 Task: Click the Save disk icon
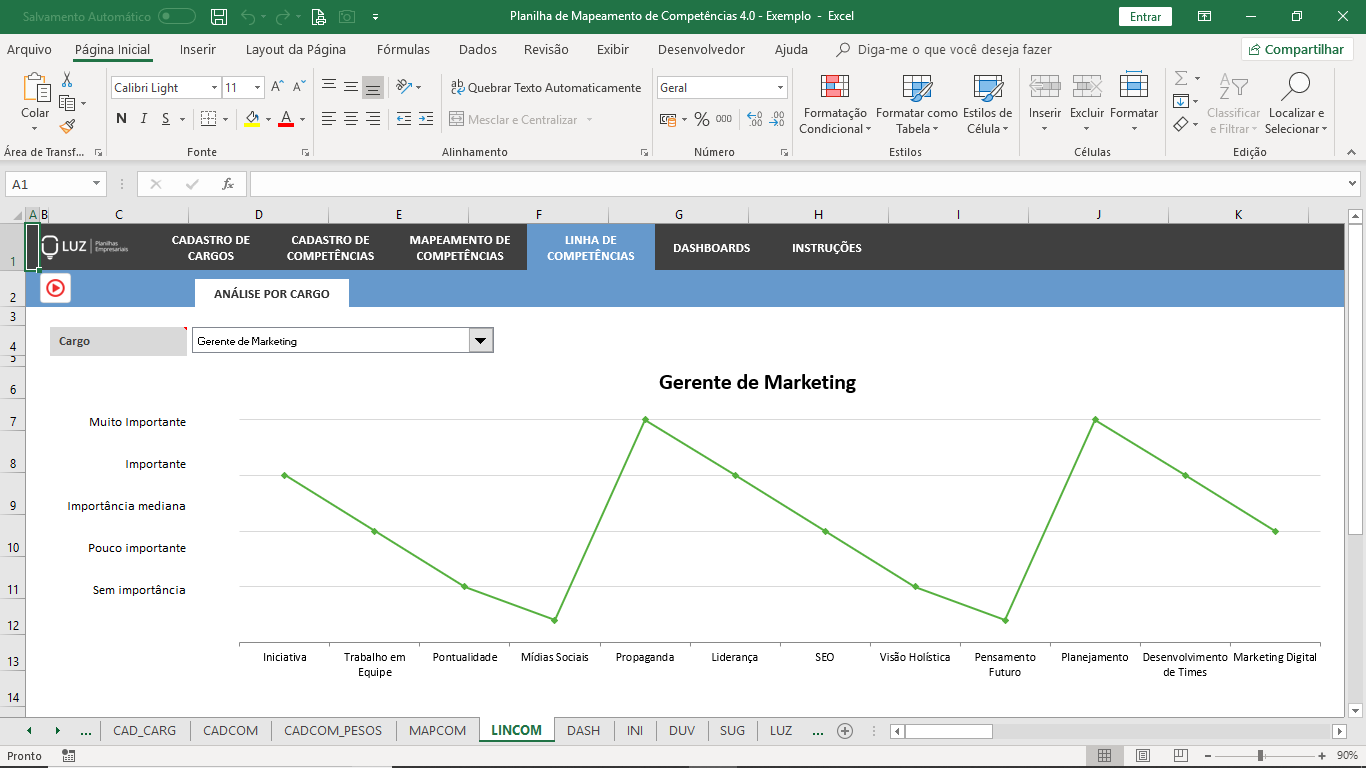(219, 17)
